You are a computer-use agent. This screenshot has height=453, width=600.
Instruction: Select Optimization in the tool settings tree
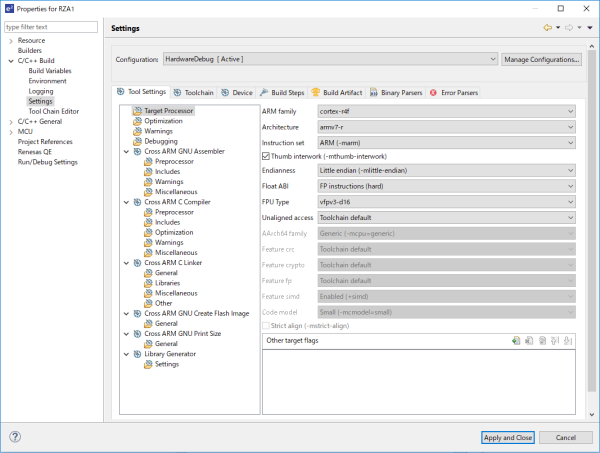(x=163, y=121)
